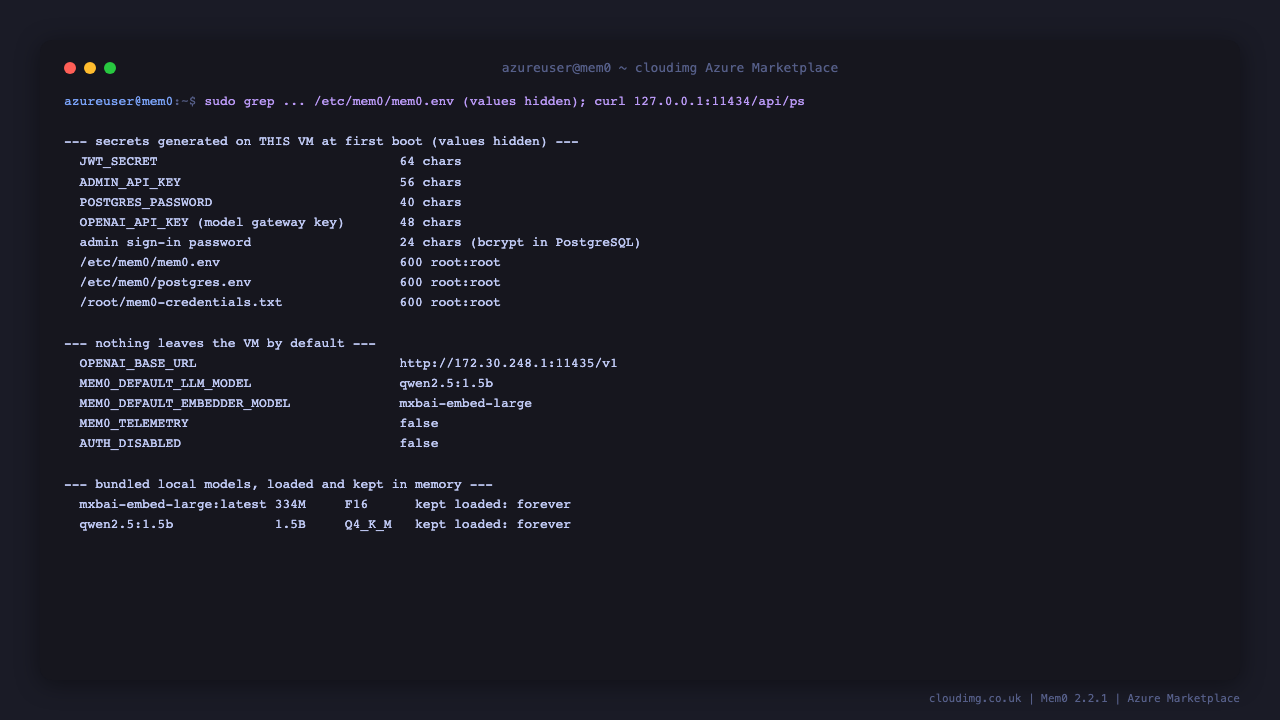
Task: Select the 'admin sign-in password' label
Action: pos(166,242)
